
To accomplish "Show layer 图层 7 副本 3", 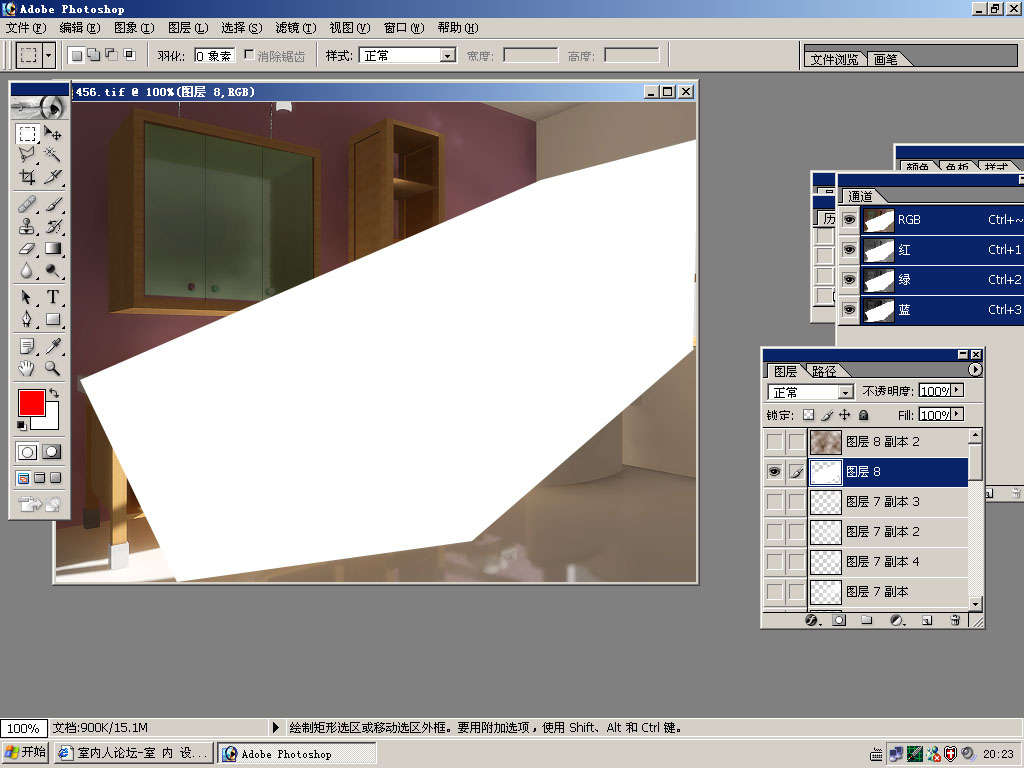I will click(x=775, y=502).
